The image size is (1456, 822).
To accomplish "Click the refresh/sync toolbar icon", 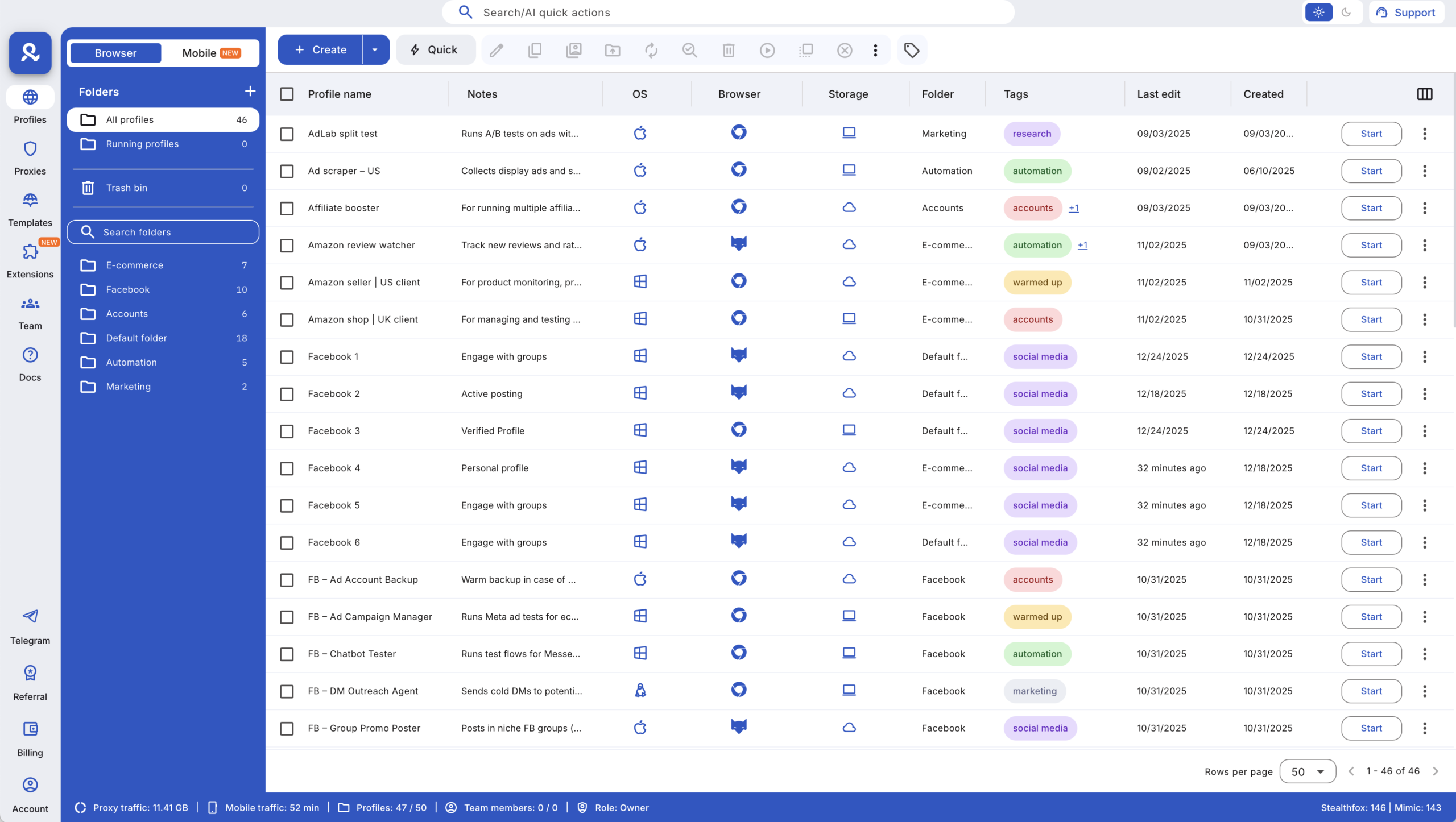I will [651, 50].
